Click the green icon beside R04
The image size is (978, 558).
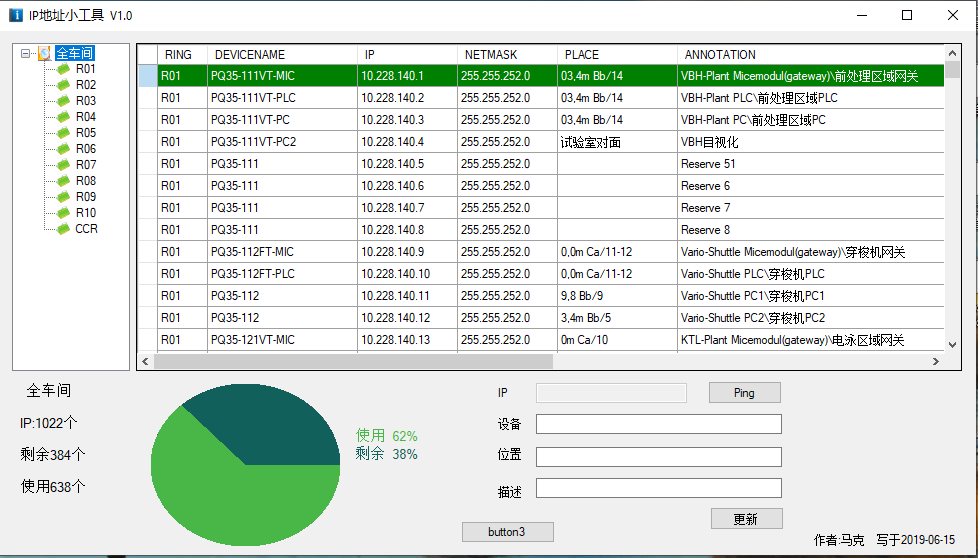tap(64, 117)
